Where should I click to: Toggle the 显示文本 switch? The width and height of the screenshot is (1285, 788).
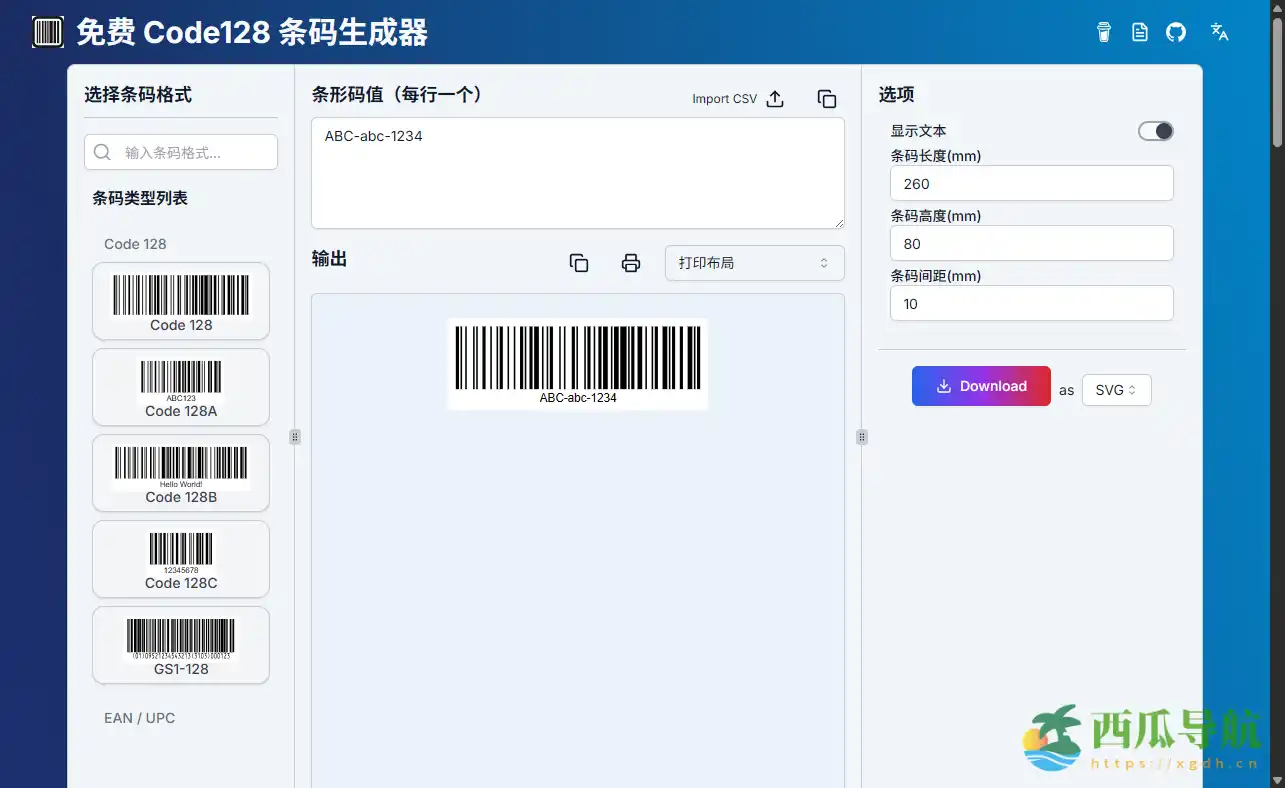1155,131
